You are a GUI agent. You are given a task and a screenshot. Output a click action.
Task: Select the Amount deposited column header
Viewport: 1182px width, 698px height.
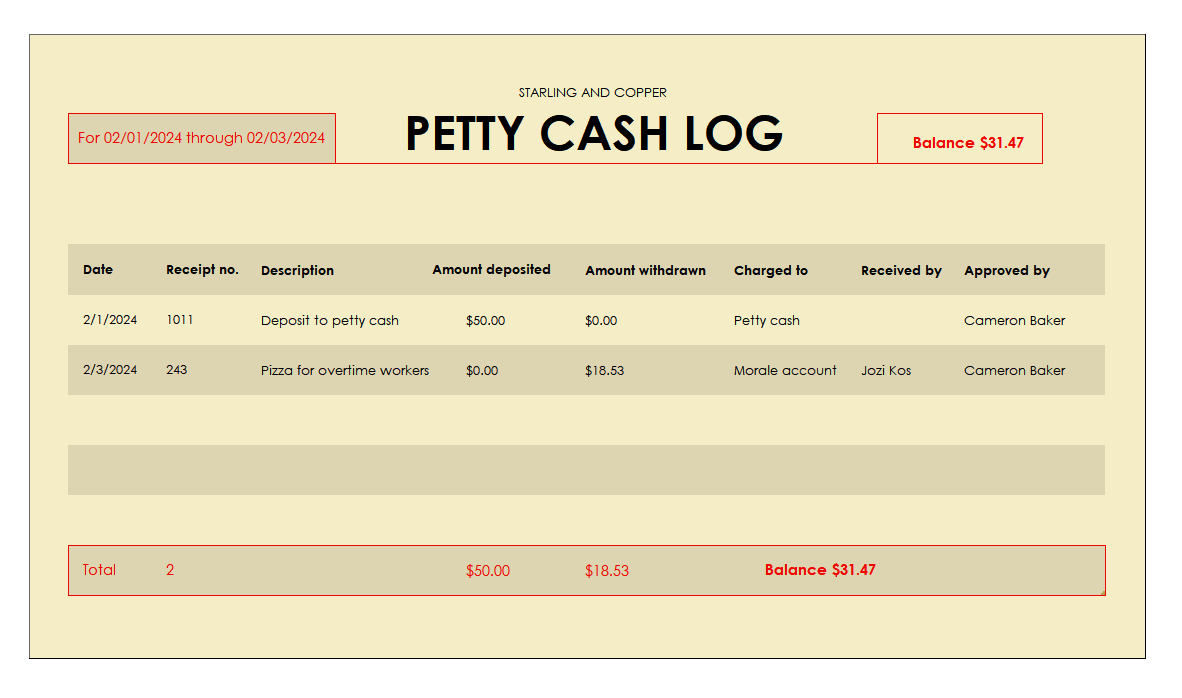tap(491, 270)
